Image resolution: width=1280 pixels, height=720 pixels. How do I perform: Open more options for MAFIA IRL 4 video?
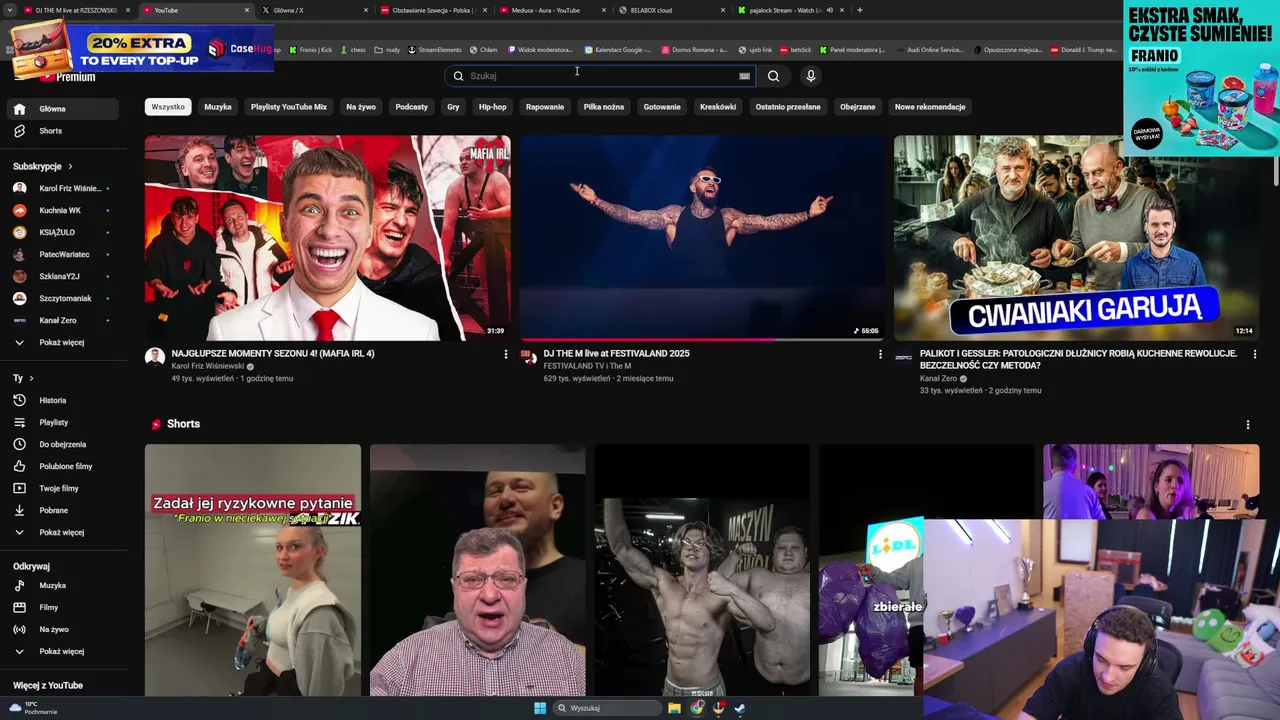pos(505,354)
